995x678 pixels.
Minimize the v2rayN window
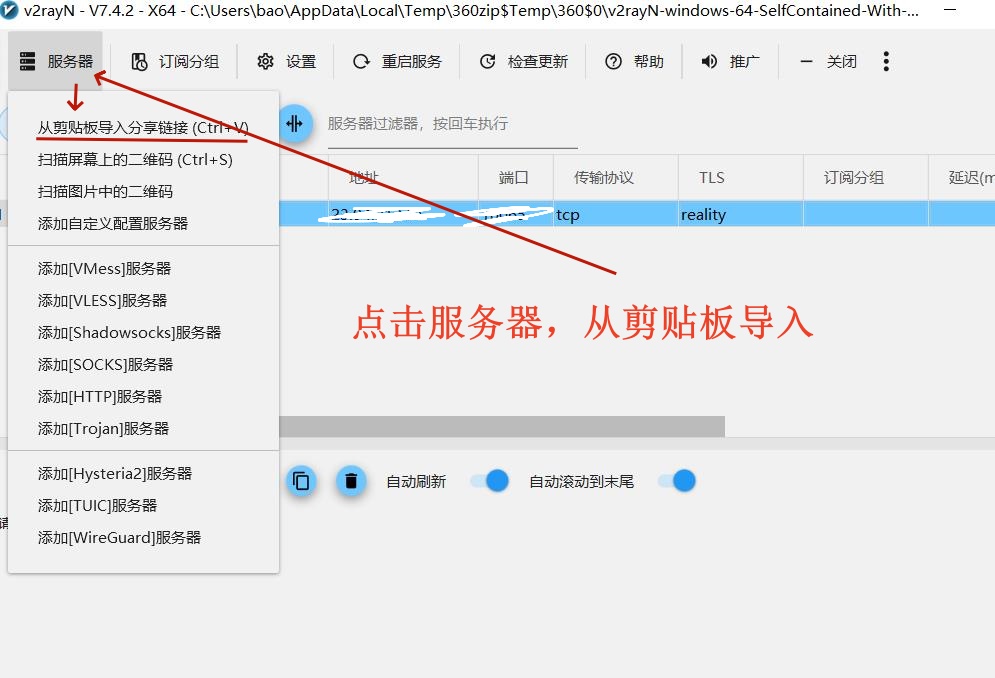pyautogui.click(x=950, y=11)
